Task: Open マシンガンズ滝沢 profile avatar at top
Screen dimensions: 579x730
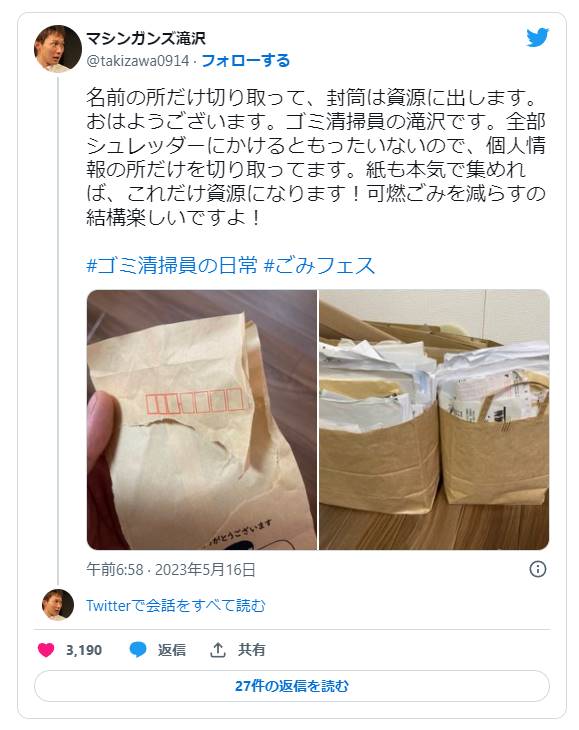Action: tap(58, 49)
